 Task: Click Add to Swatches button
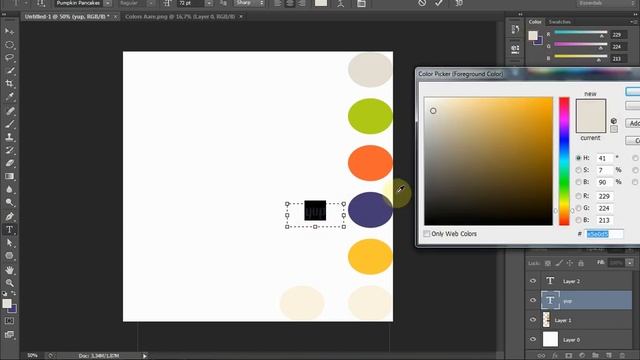633,123
